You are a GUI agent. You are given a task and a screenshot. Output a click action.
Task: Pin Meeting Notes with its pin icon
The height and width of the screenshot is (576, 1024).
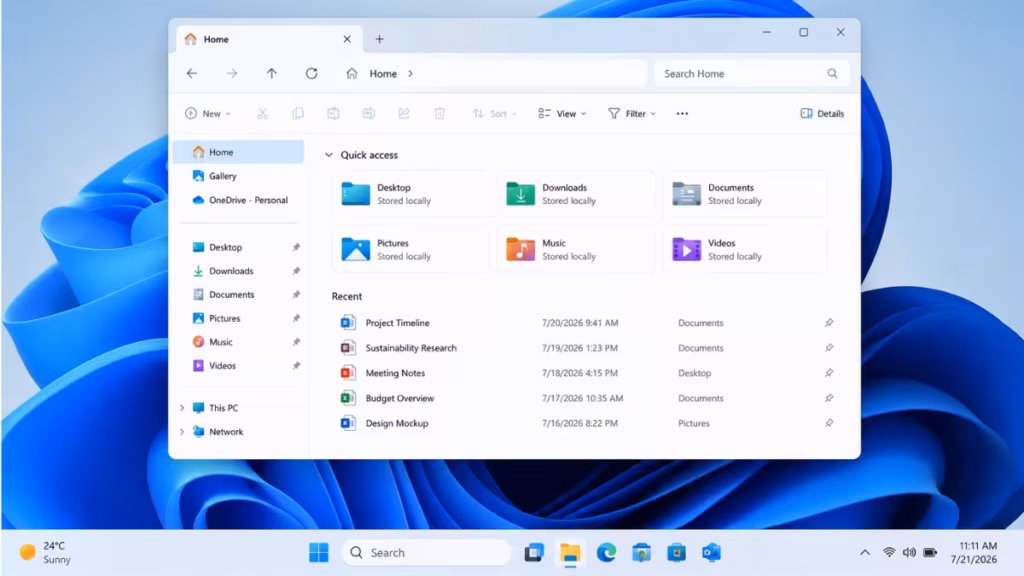tap(829, 373)
